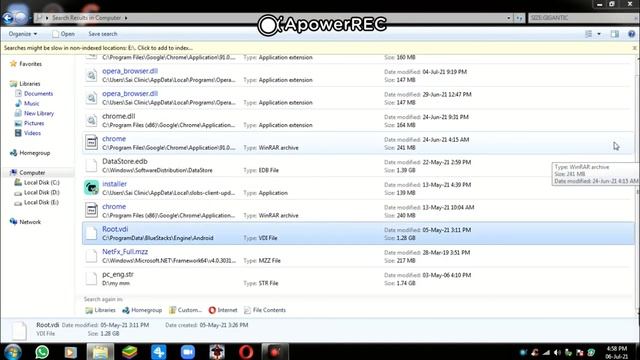The height and width of the screenshot is (360, 640).
Task: Open Zoom from taskbar
Action: point(188,352)
